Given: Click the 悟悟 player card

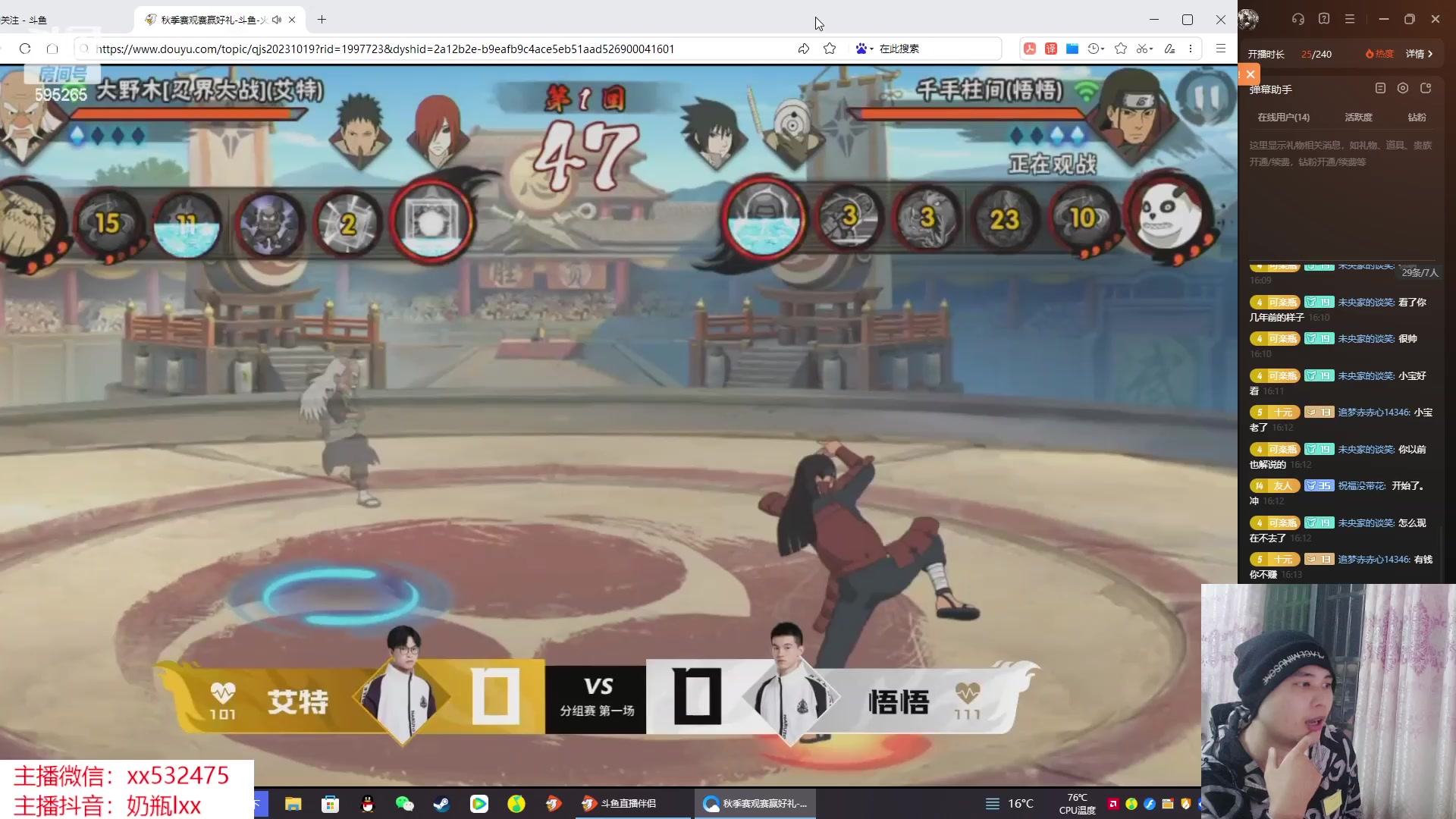Looking at the screenshot, I should click(x=842, y=699).
